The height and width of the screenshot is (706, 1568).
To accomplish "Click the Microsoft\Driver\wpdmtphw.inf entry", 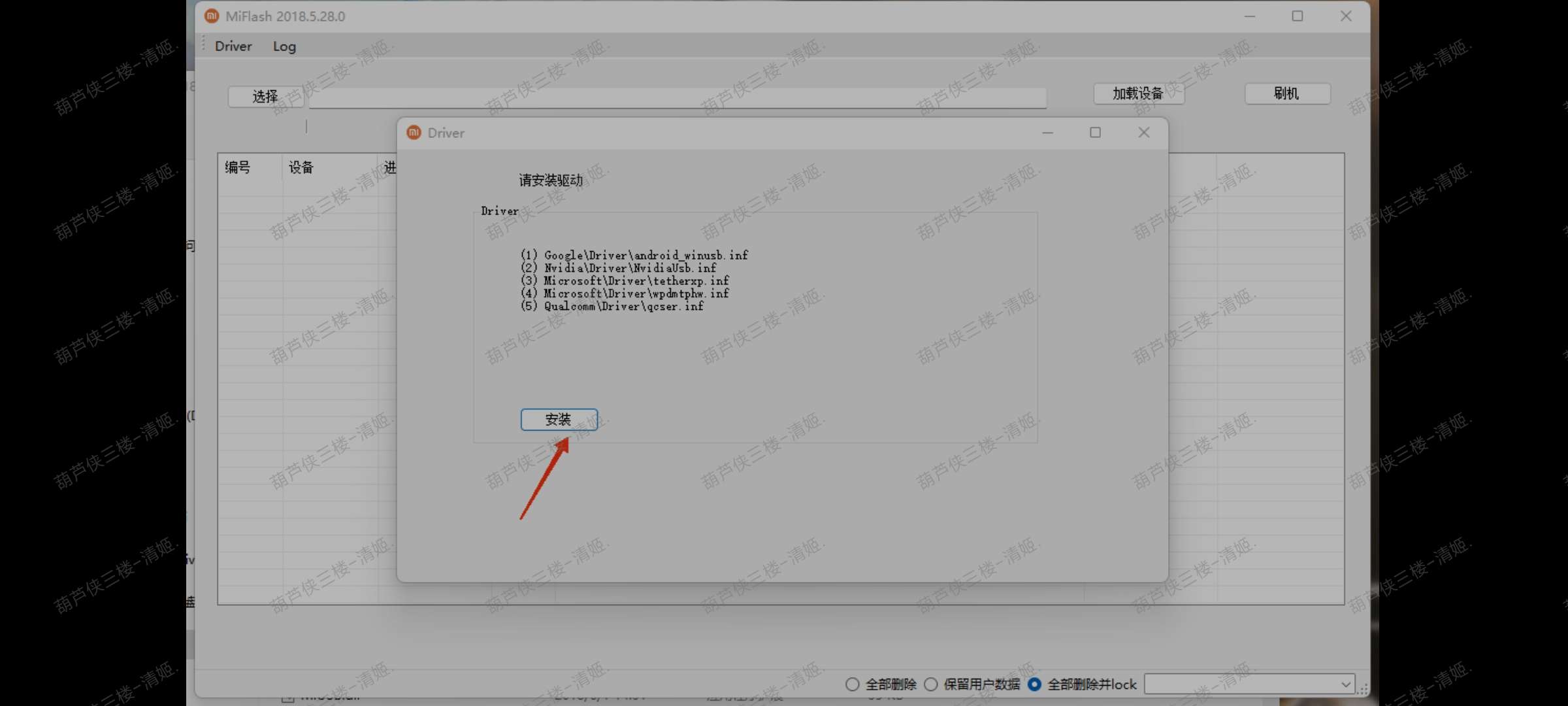I will pos(625,294).
